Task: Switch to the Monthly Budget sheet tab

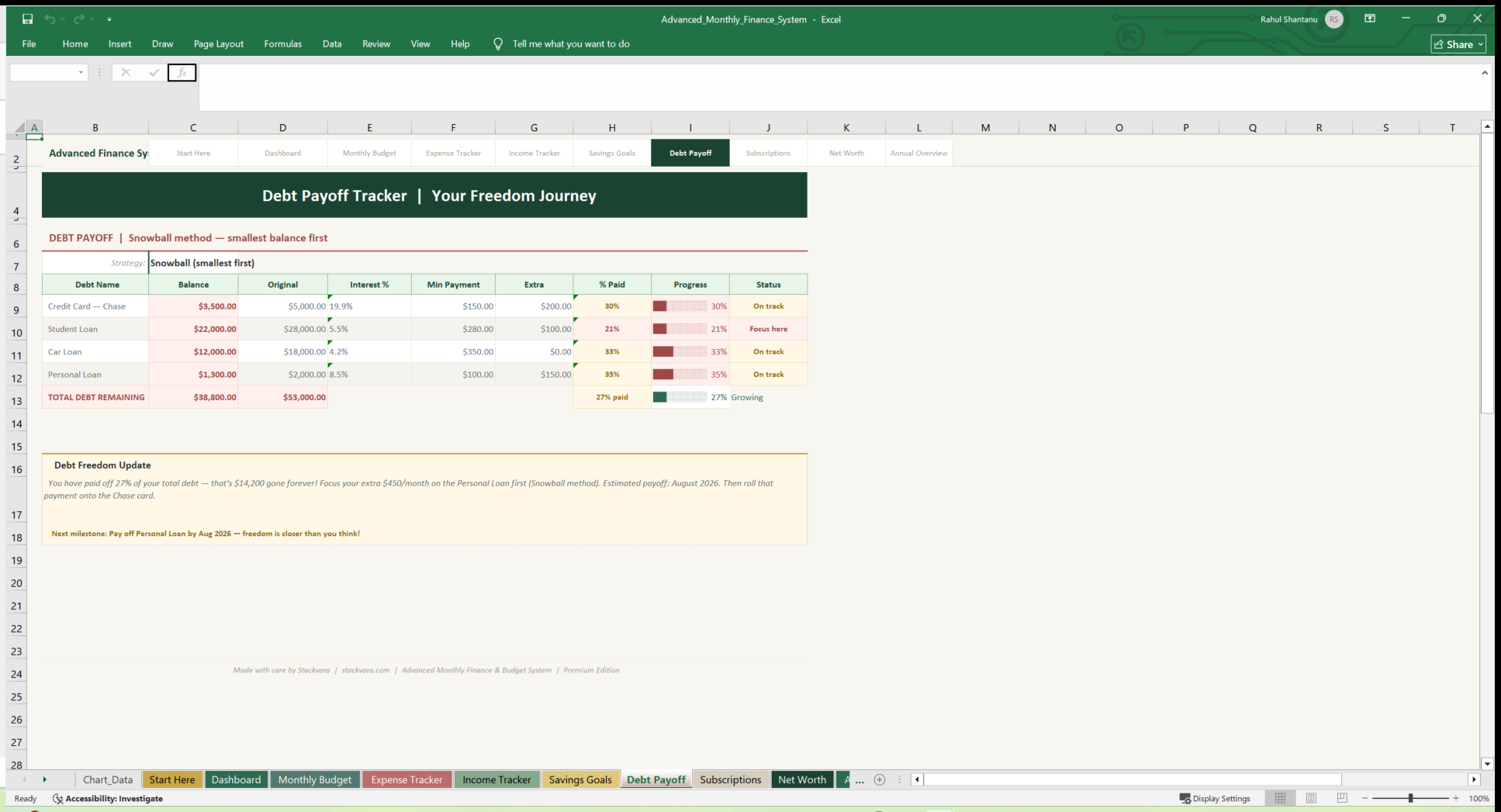Action: click(315, 779)
